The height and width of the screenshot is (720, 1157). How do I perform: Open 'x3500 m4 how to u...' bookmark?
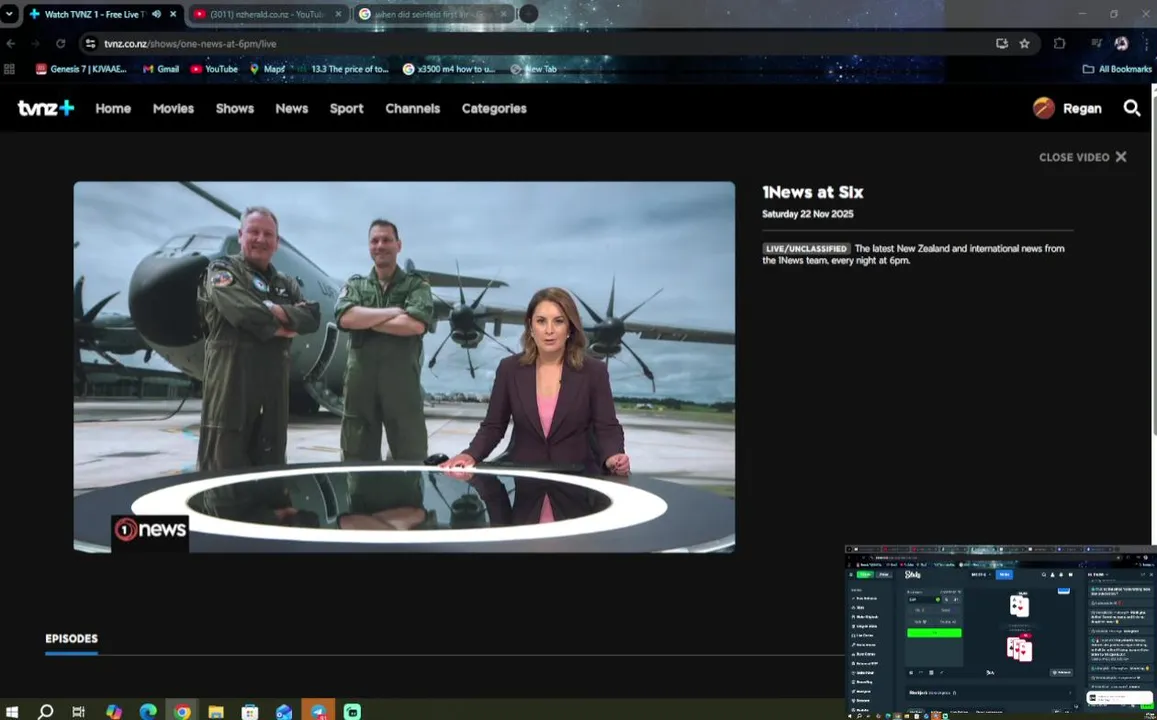pyautogui.click(x=449, y=69)
